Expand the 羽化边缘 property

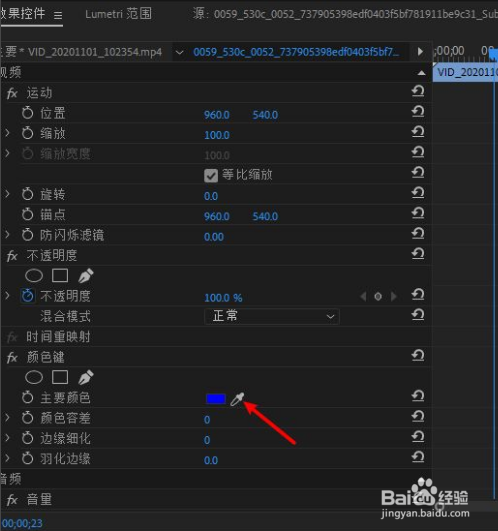click(7, 458)
